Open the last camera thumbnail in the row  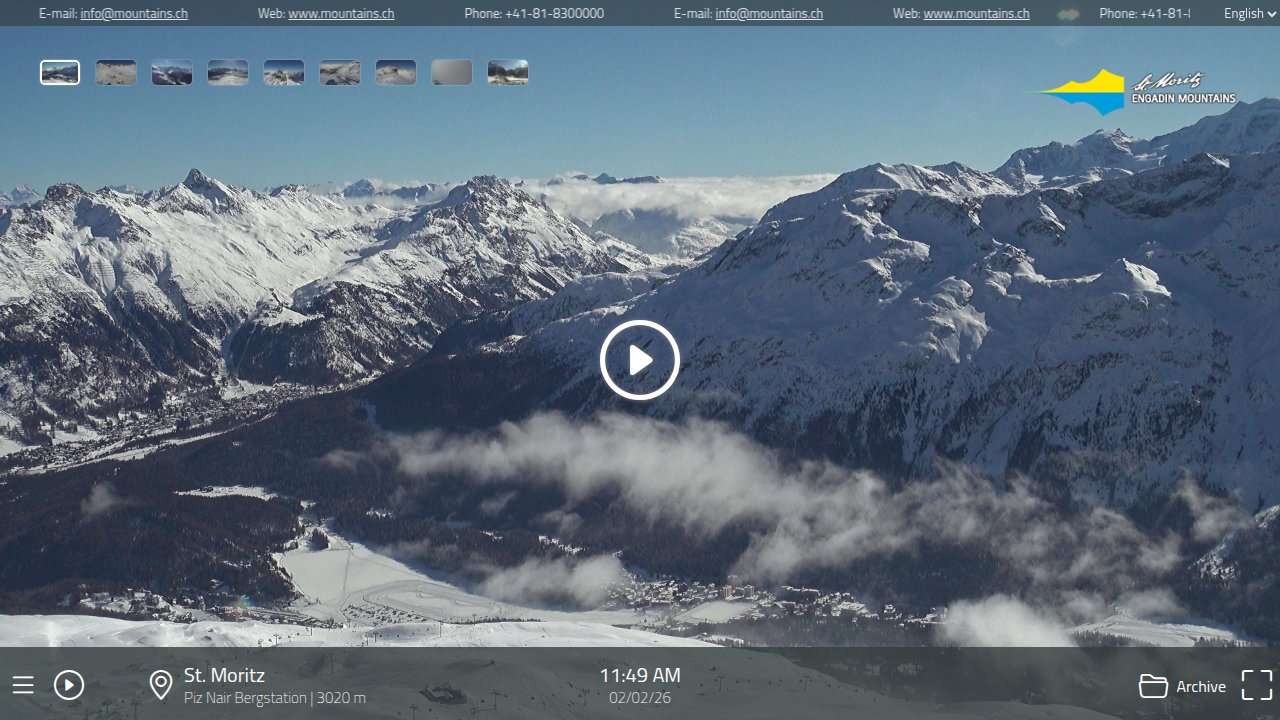(x=508, y=73)
